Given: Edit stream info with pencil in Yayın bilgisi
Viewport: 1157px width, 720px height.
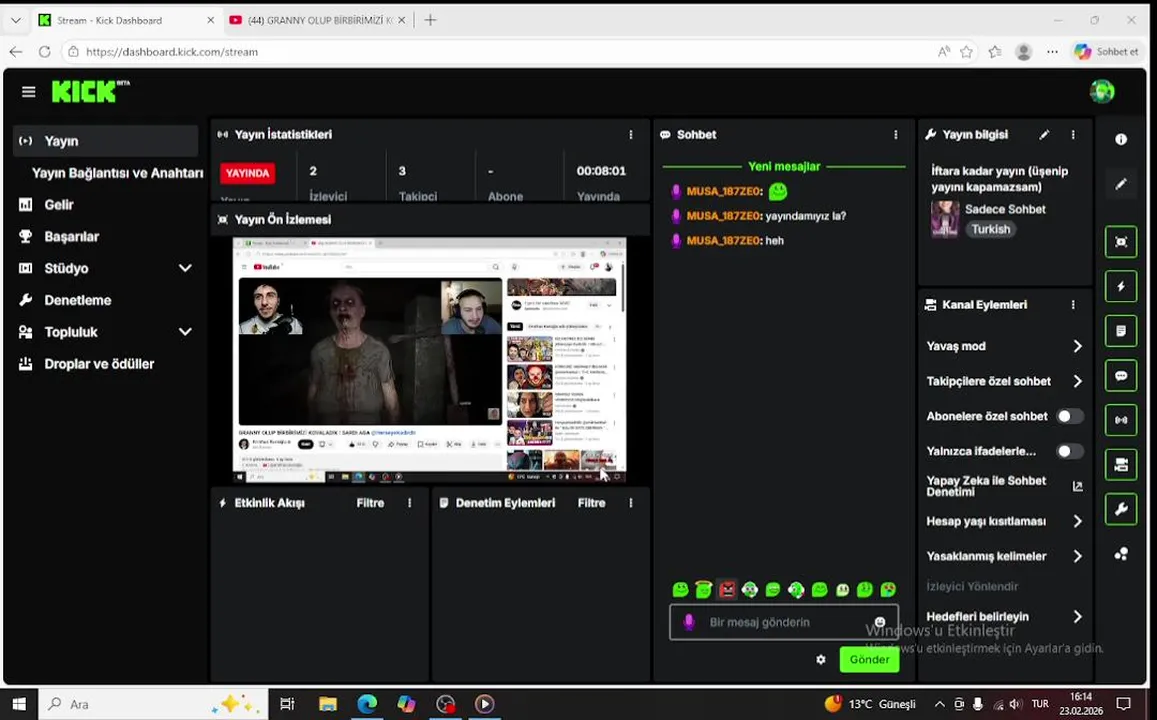Looking at the screenshot, I should 1044,134.
